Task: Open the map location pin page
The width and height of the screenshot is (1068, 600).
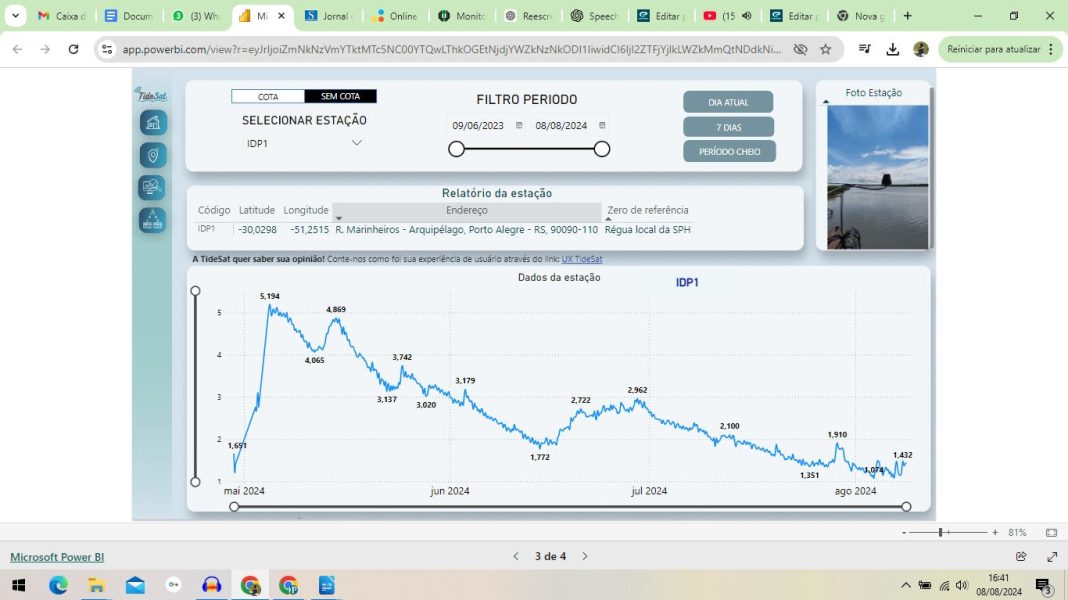Action: click(153, 156)
